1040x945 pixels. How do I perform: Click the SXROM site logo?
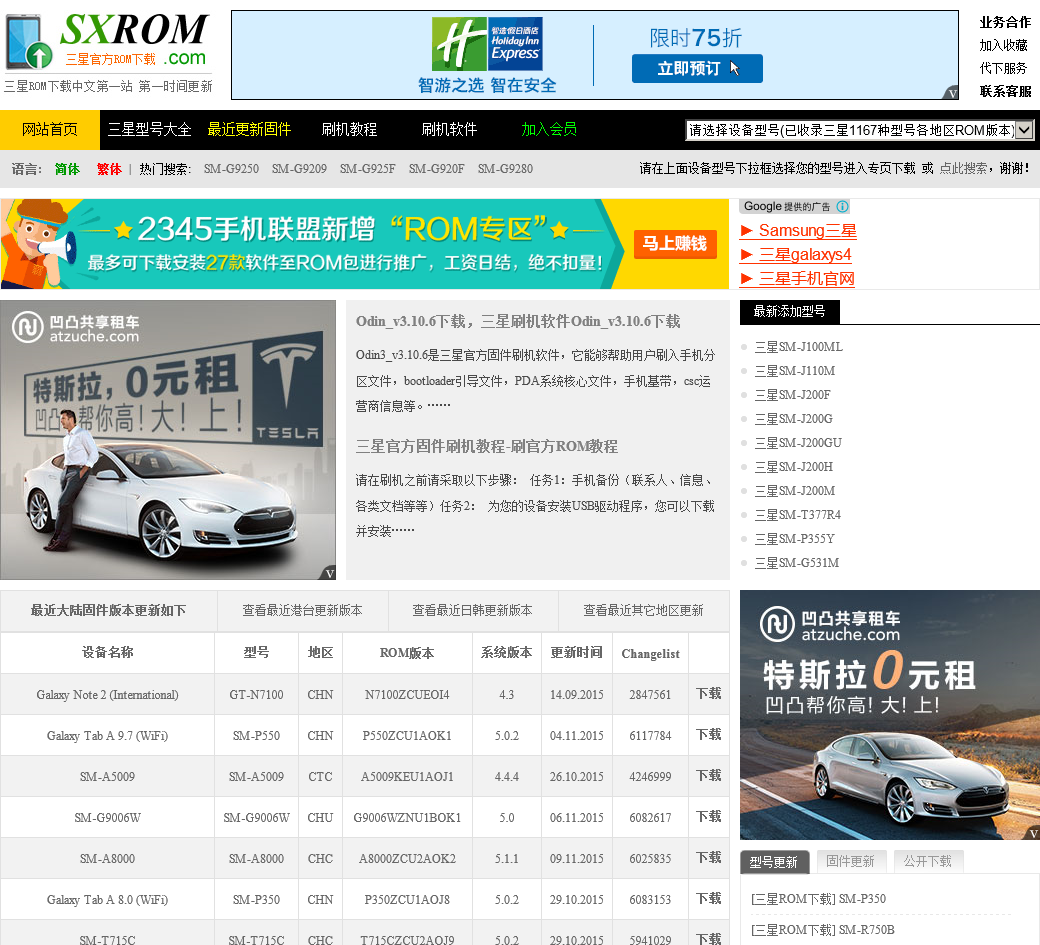coord(108,52)
